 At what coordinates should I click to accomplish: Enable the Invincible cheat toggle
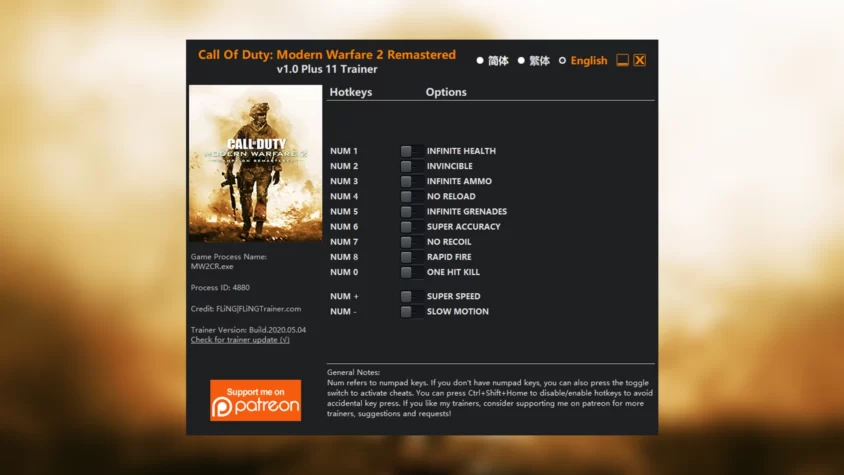[412, 166]
